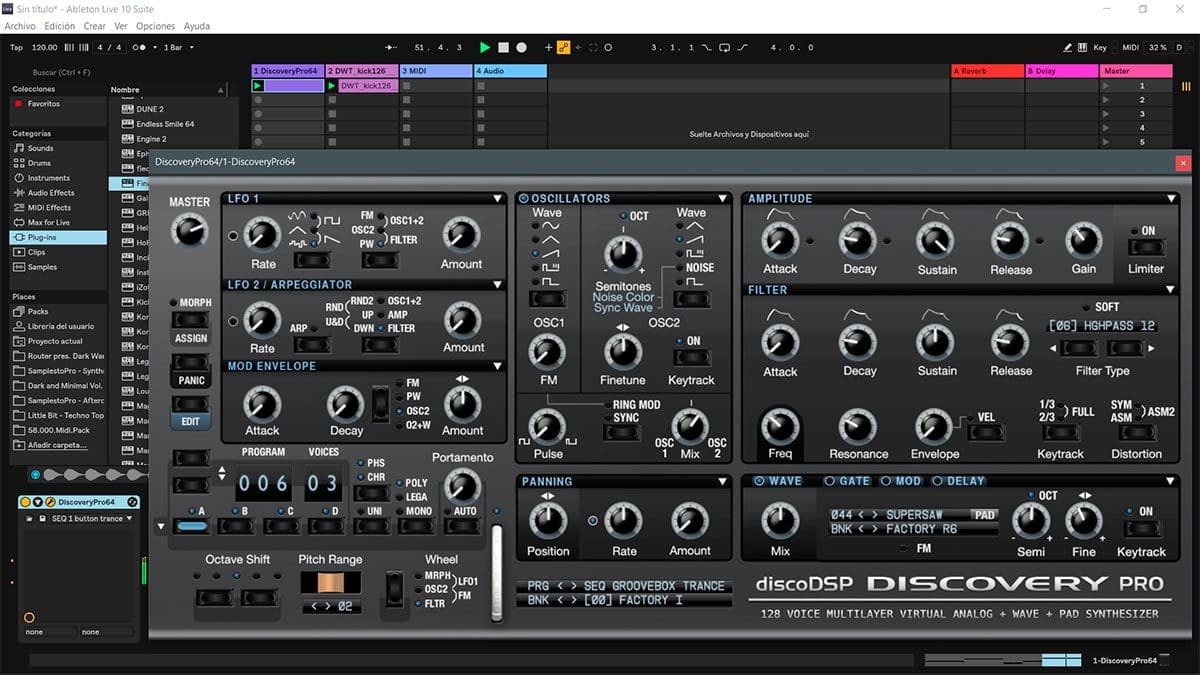Select the 1 Bar quantization menu
This screenshot has height=675, width=1200.
pyautogui.click(x=178, y=47)
